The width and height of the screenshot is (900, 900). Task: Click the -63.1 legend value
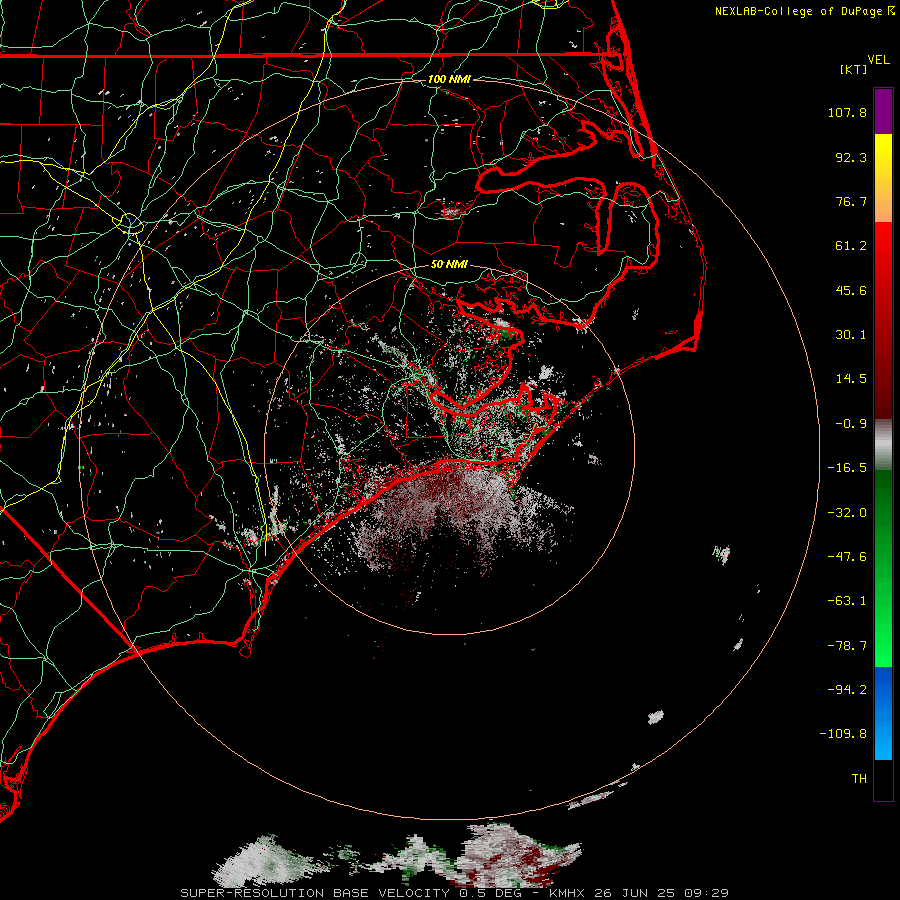[847, 601]
